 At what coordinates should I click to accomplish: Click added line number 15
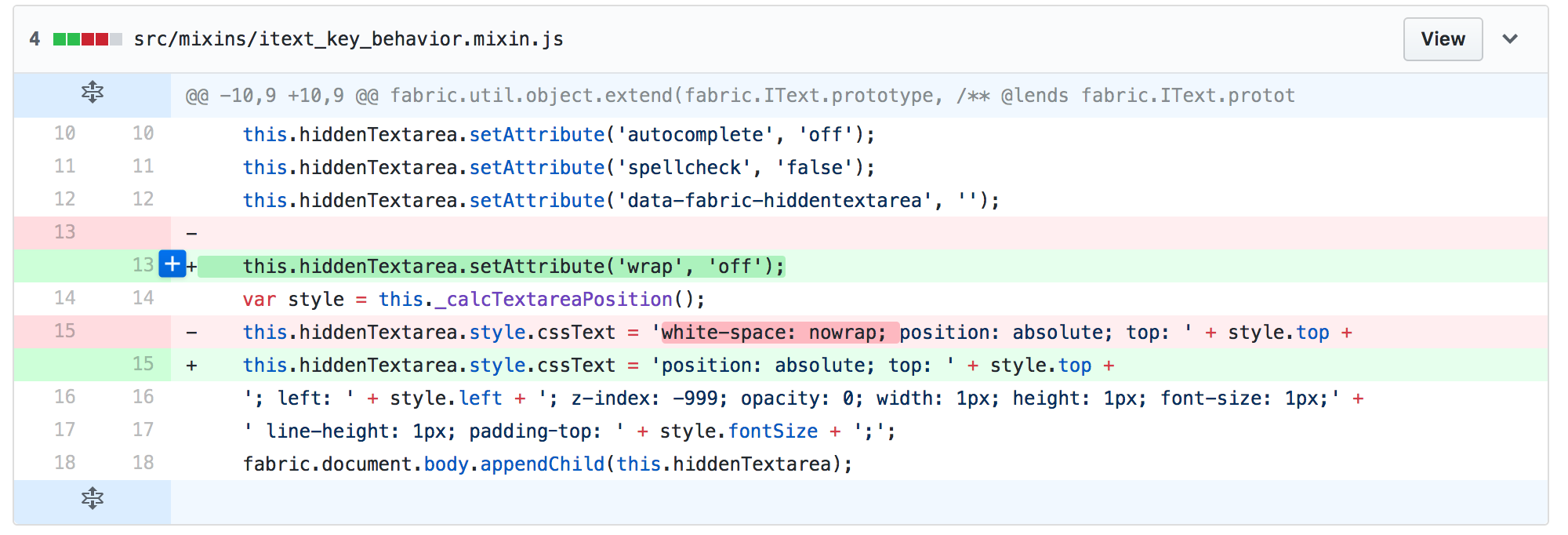pos(143,364)
